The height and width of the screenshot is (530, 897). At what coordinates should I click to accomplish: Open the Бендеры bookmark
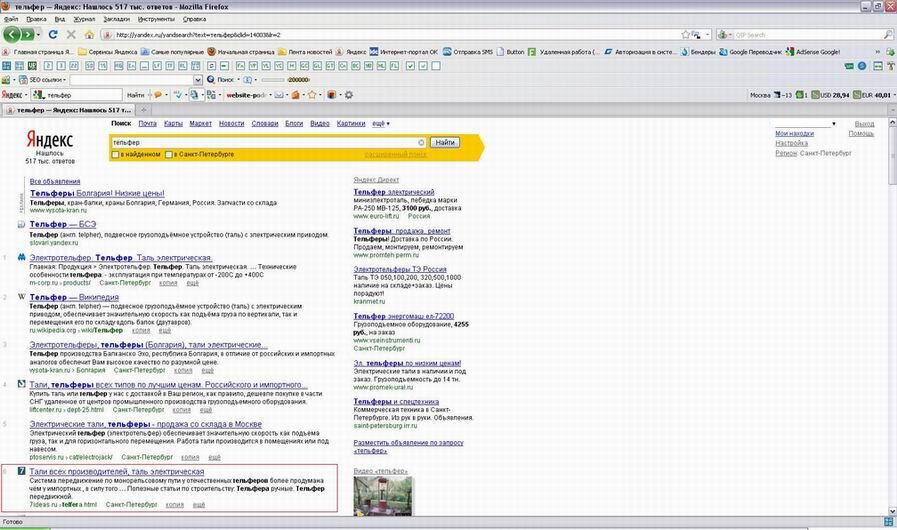[x=698, y=52]
